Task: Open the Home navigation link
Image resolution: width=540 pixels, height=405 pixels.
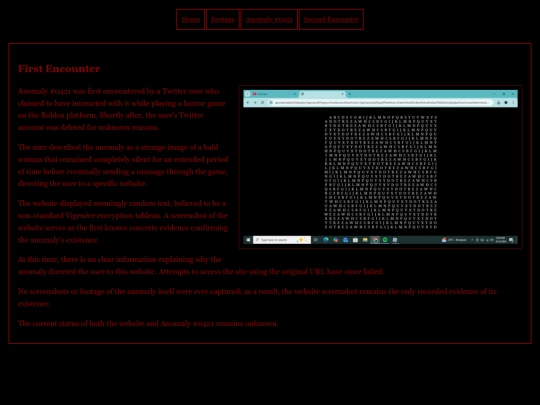Action: click(x=190, y=19)
